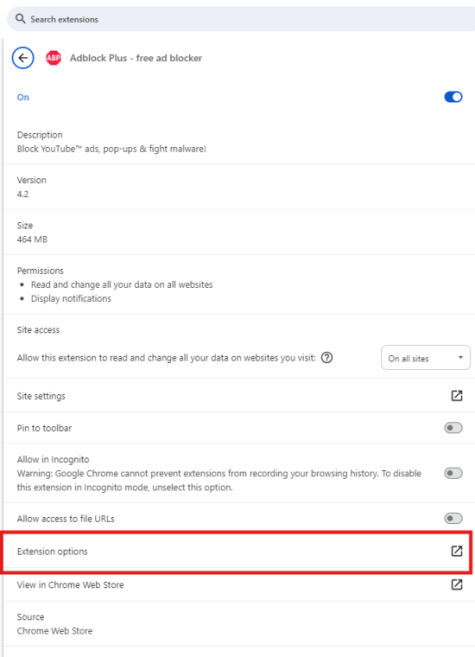Click the Block YouTube ads description text
The height and width of the screenshot is (657, 475).
pyautogui.click(x=111, y=149)
